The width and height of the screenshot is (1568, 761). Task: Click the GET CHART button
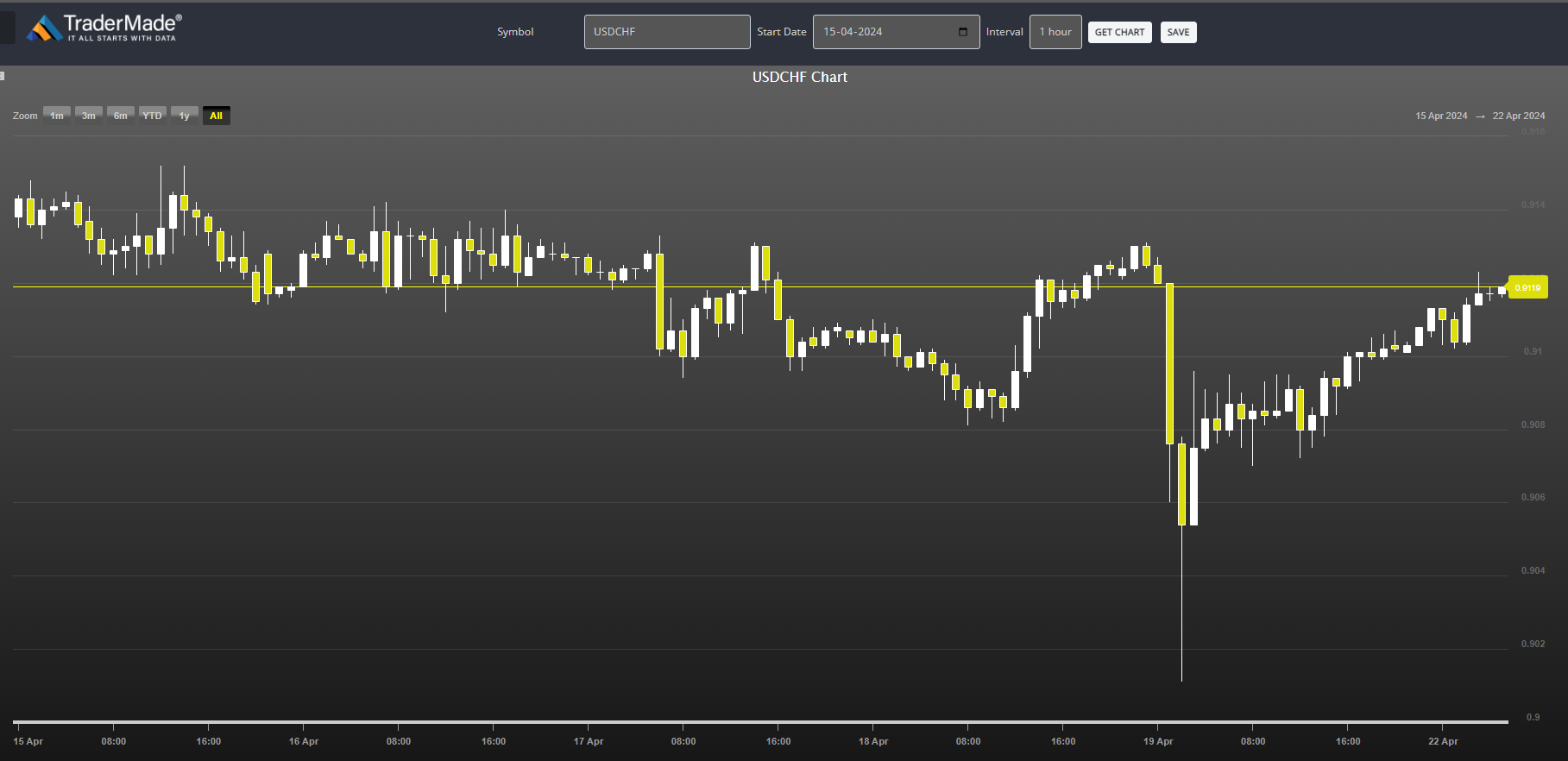(x=1119, y=33)
